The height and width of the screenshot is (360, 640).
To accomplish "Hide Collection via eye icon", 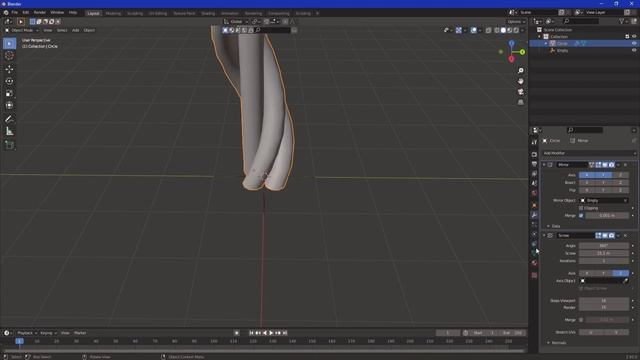I will 634,36.
